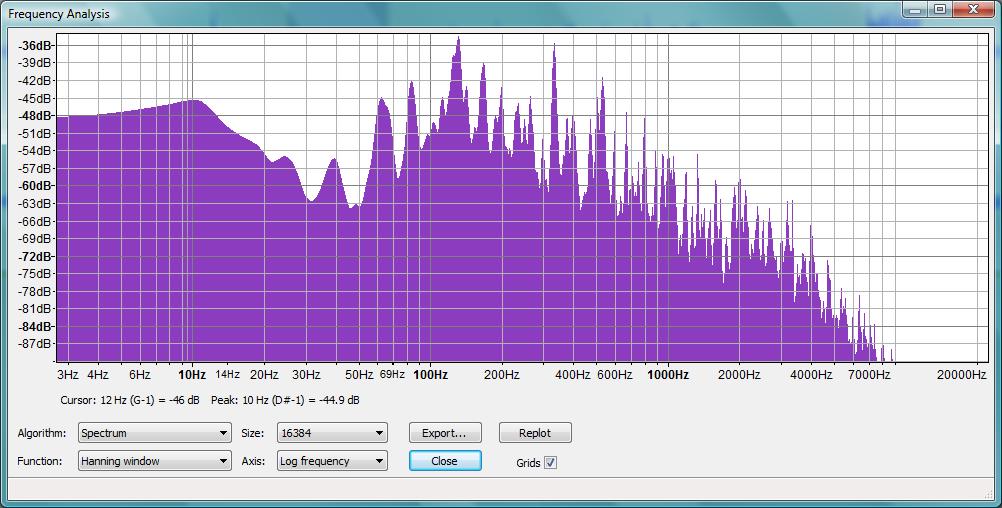Click the 600Hz frequency axis label
1002x508 pixels.
[615, 375]
